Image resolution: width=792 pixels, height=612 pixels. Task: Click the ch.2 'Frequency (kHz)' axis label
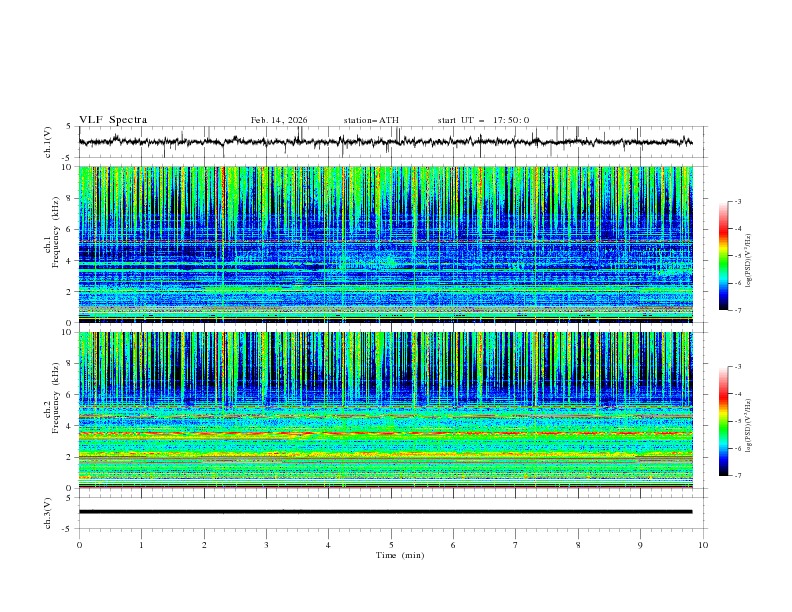pyautogui.click(x=55, y=398)
